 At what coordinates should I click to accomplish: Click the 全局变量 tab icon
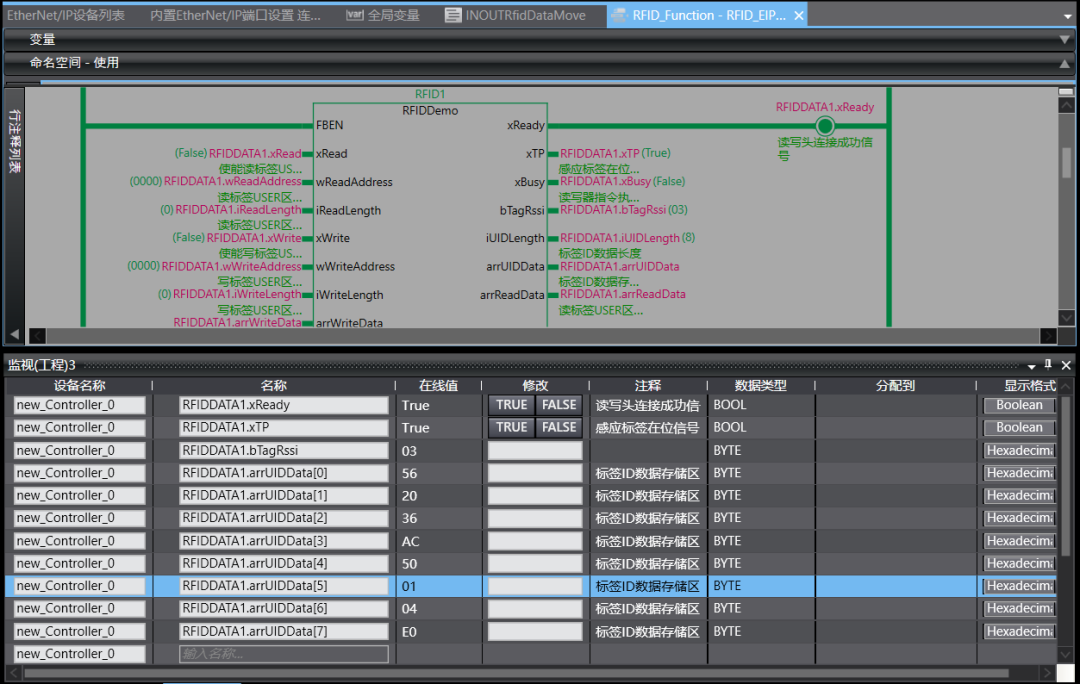(x=354, y=15)
